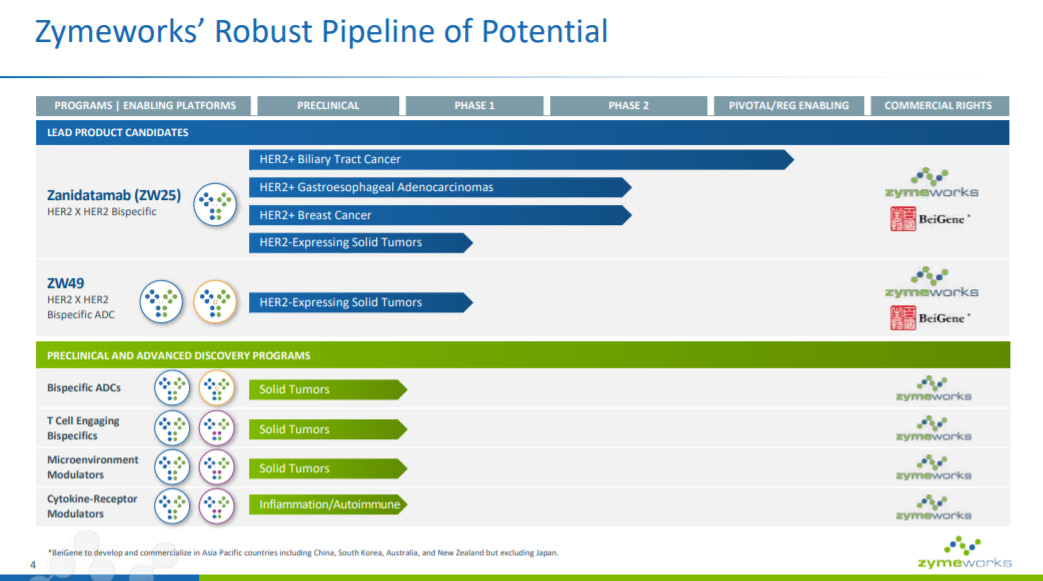
Task: Click the Bispecific ADCs row label
Action: pyautogui.click(x=84, y=387)
